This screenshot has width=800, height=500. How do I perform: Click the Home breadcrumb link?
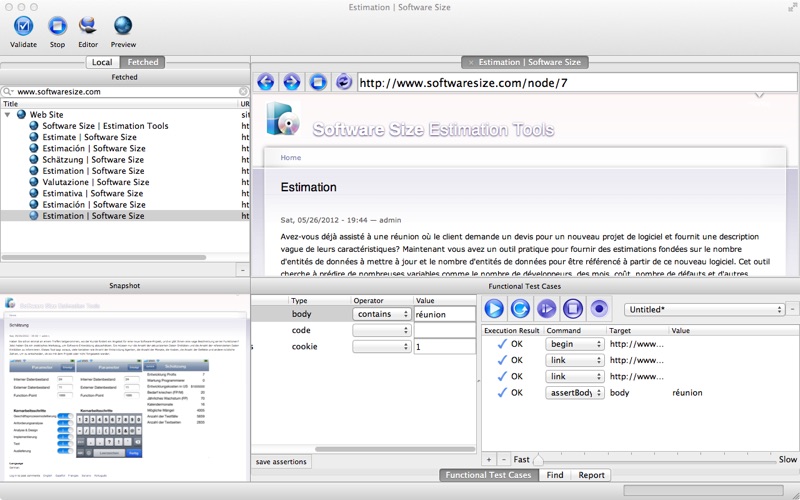[x=290, y=157]
